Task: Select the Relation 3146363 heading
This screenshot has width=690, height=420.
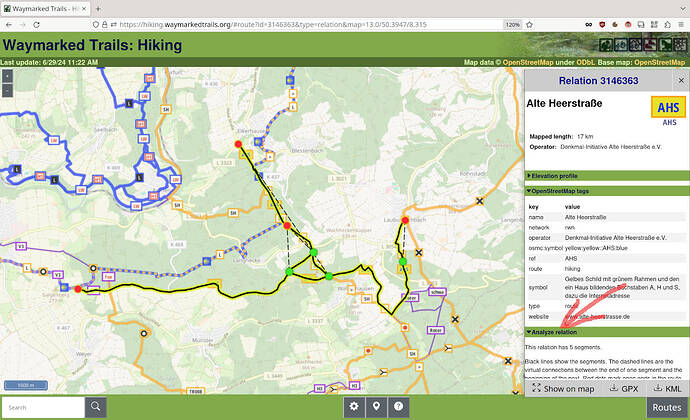Action: pos(598,81)
